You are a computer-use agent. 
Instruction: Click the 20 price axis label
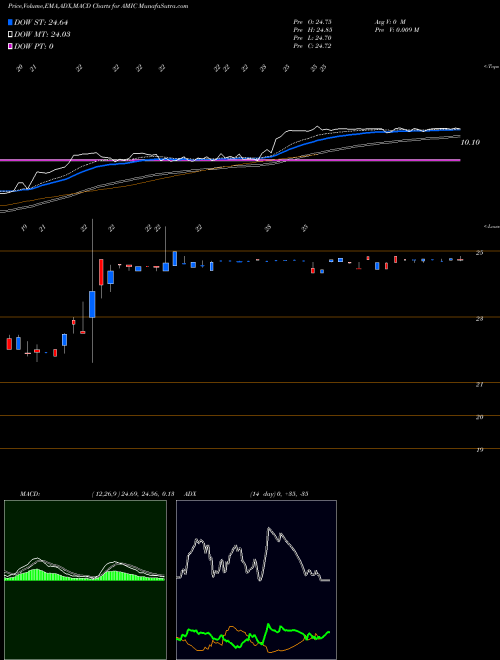pyautogui.click(x=479, y=417)
